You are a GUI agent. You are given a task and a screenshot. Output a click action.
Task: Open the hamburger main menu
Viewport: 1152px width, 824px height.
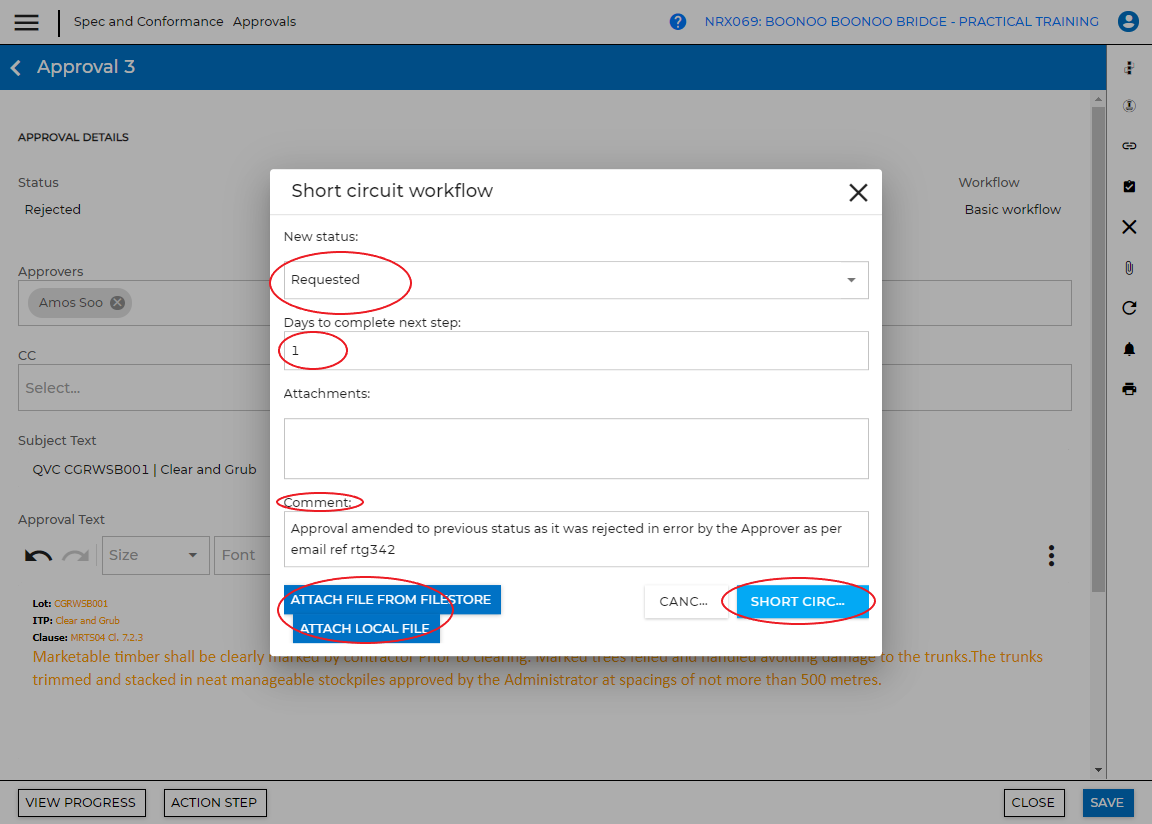point(26,22)
